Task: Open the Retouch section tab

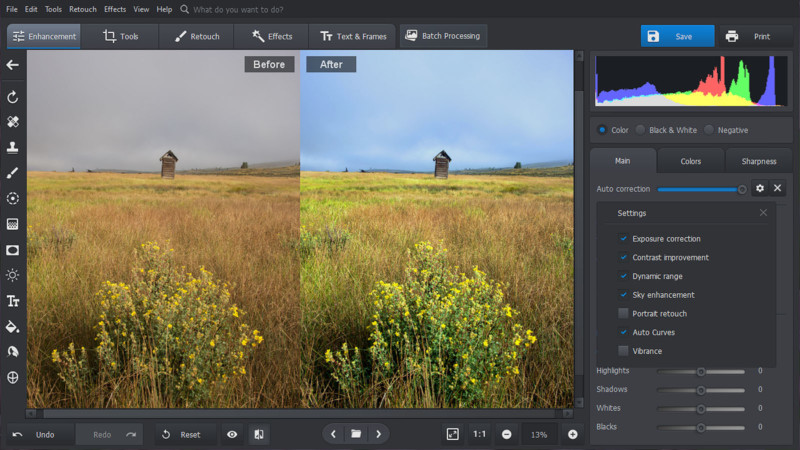Action: (x=197, y=36)
